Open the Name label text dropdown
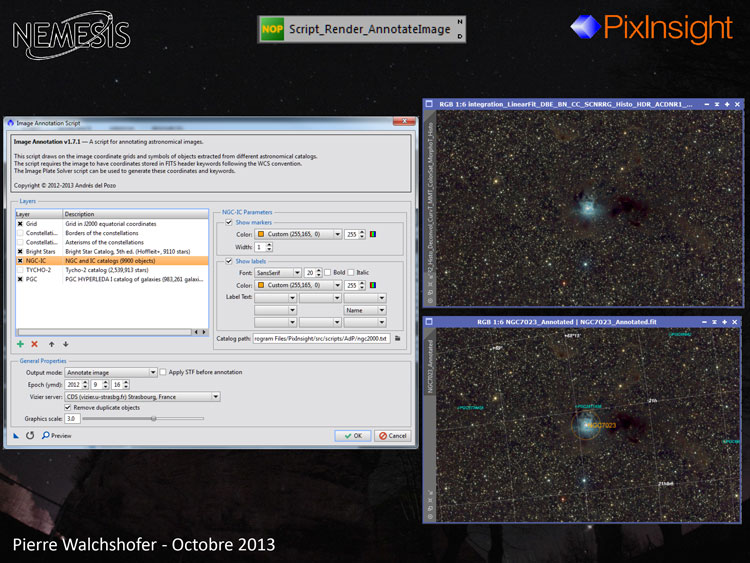 [x=364, y=310]
